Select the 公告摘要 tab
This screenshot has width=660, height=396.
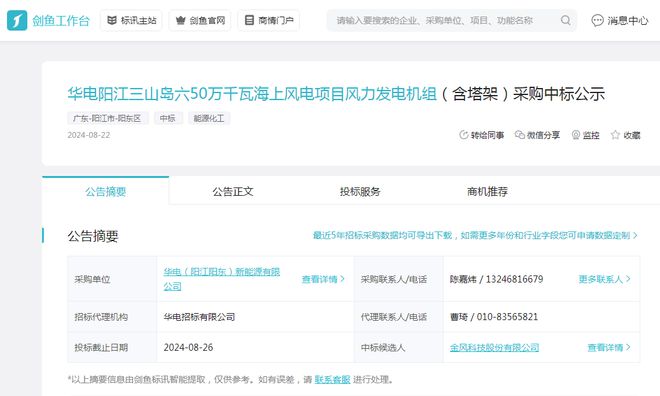[106, 191]
